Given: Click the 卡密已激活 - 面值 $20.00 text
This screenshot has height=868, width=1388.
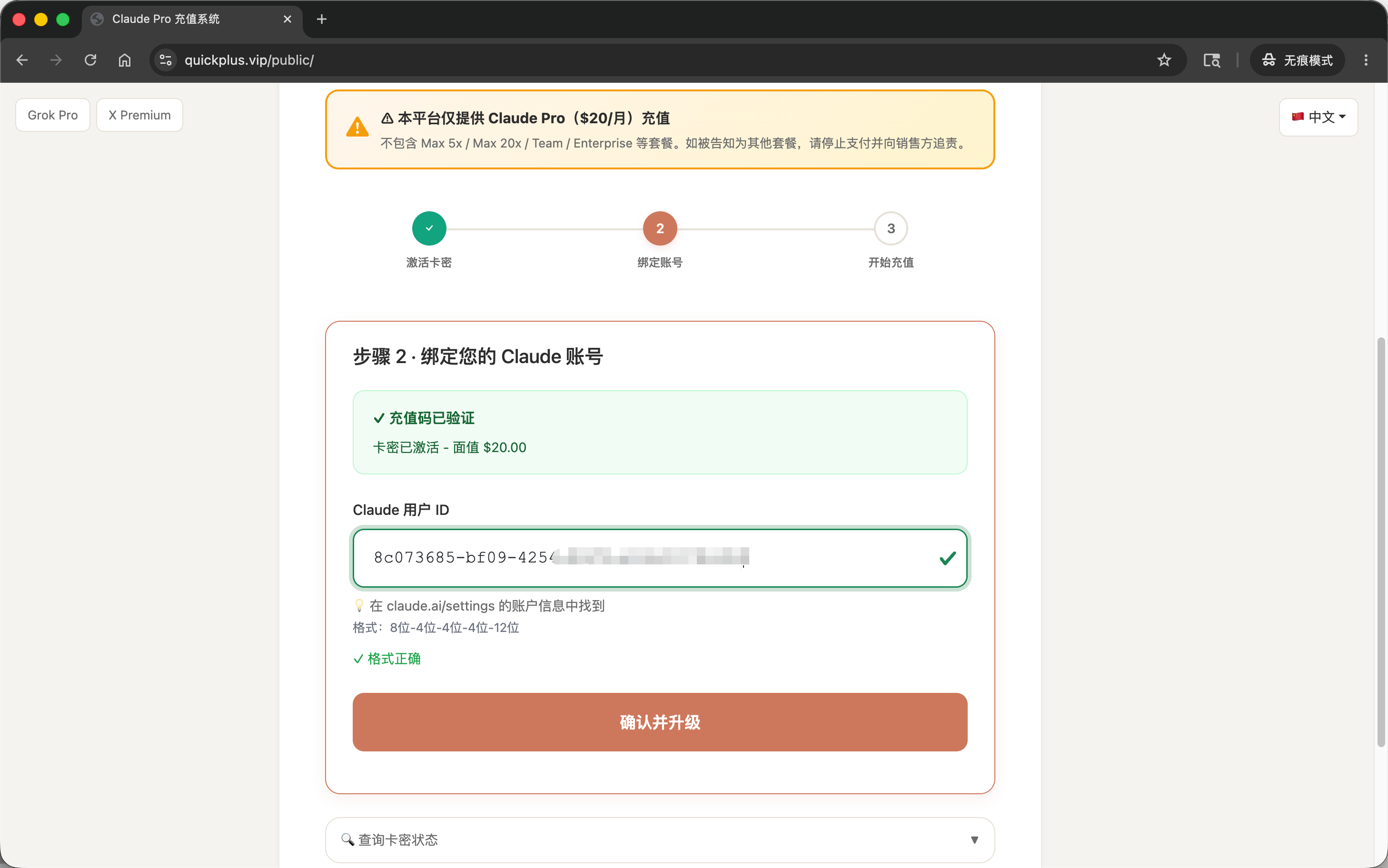Looking at the screenshot, I should click(449, 447).
